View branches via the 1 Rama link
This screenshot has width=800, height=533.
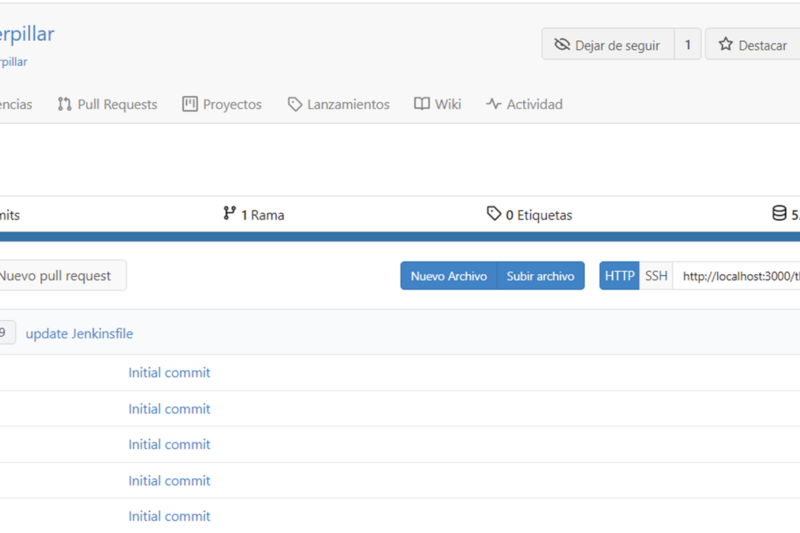(x=254, y=214)
